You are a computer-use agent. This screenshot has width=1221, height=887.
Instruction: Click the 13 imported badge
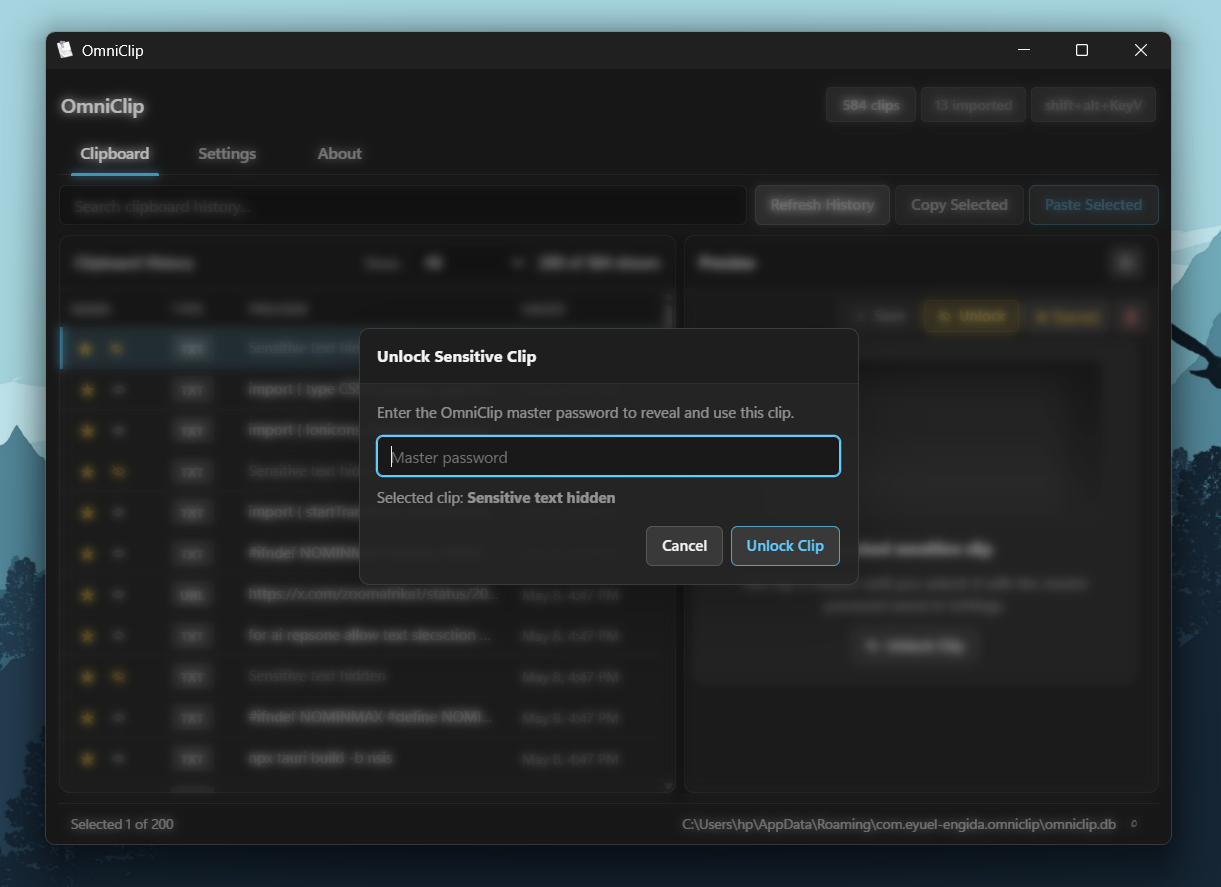[973, 105]
